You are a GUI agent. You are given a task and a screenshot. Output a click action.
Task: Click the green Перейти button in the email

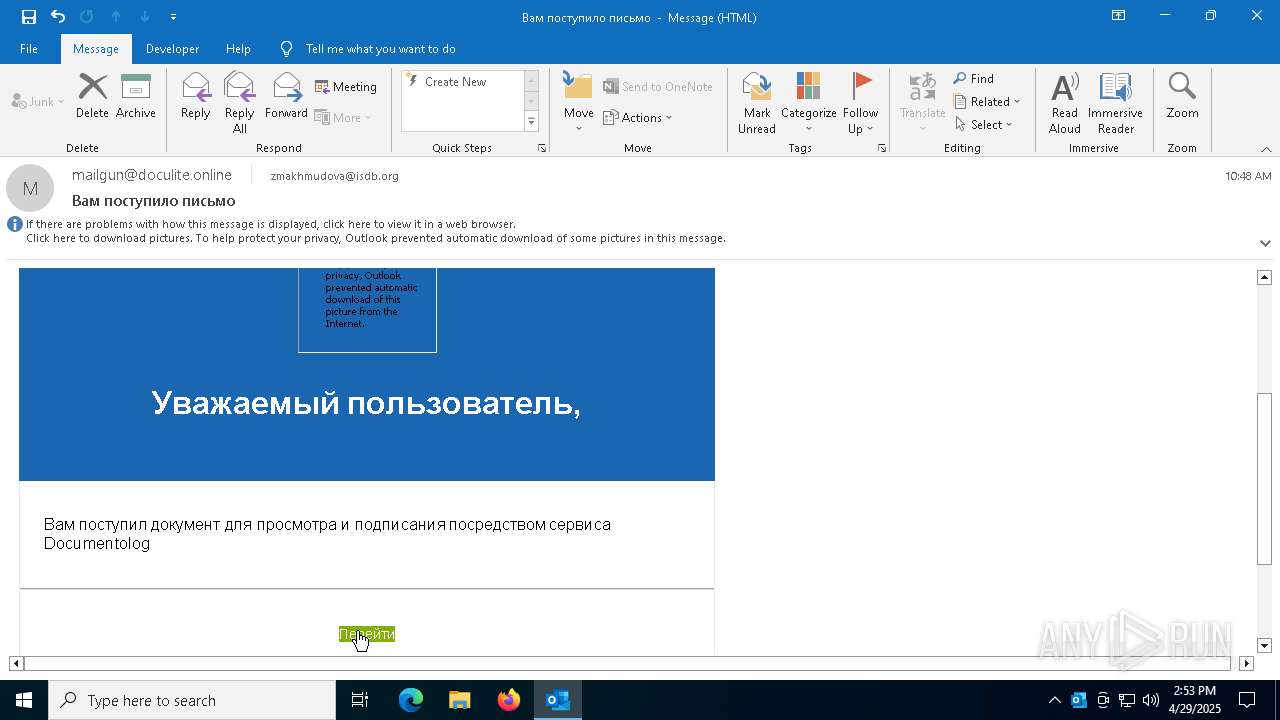[x=367, y=634]
